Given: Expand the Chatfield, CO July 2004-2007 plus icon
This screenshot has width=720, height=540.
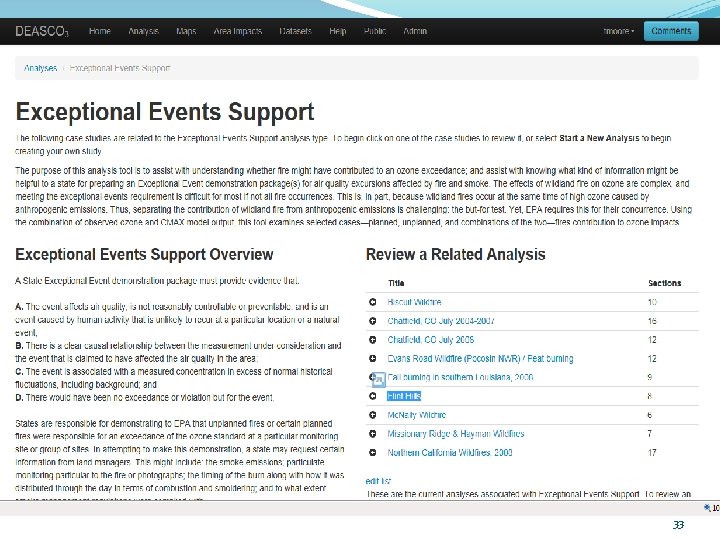Looking at the screenshot, I should 372,321.
